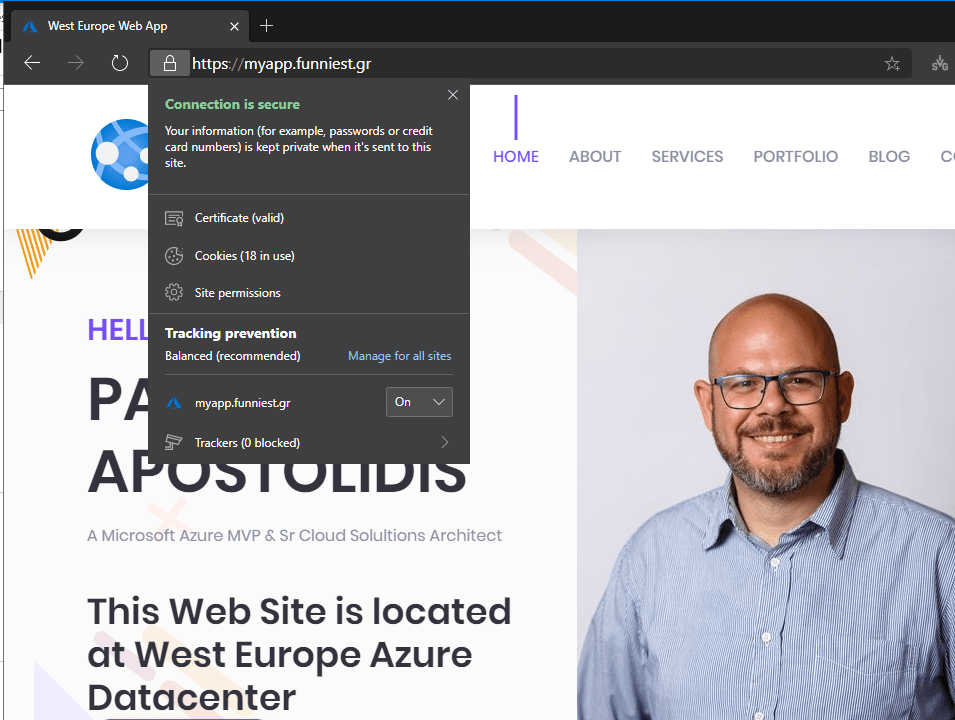Open Trackers (0 blocked) entry
The height and width of the screenshot is (720, 955).
(x=309, y=442)
